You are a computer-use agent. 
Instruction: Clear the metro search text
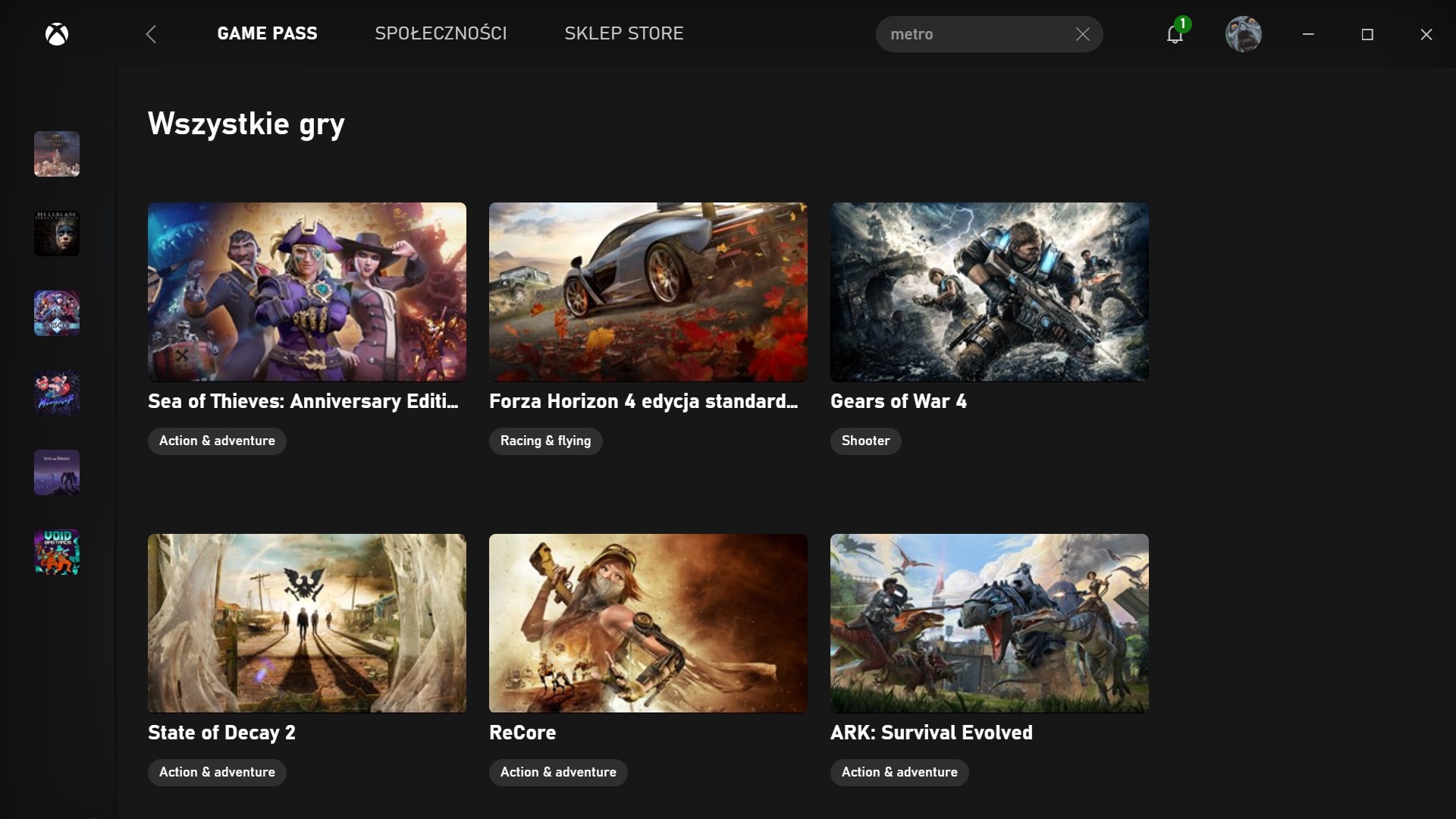(x=1082, y=34)
